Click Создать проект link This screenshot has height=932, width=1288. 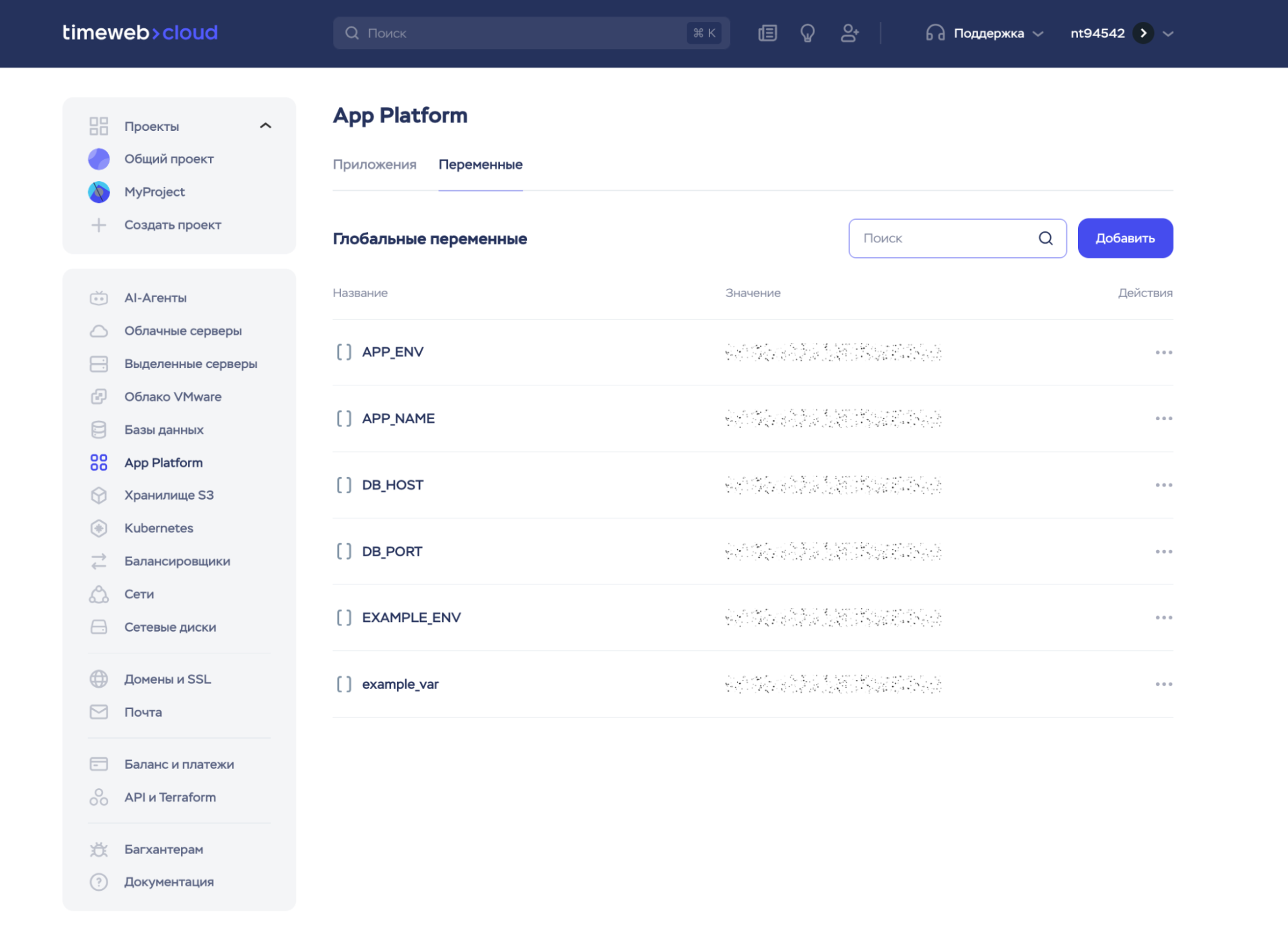pyautogui.click(x=172, y=225)
